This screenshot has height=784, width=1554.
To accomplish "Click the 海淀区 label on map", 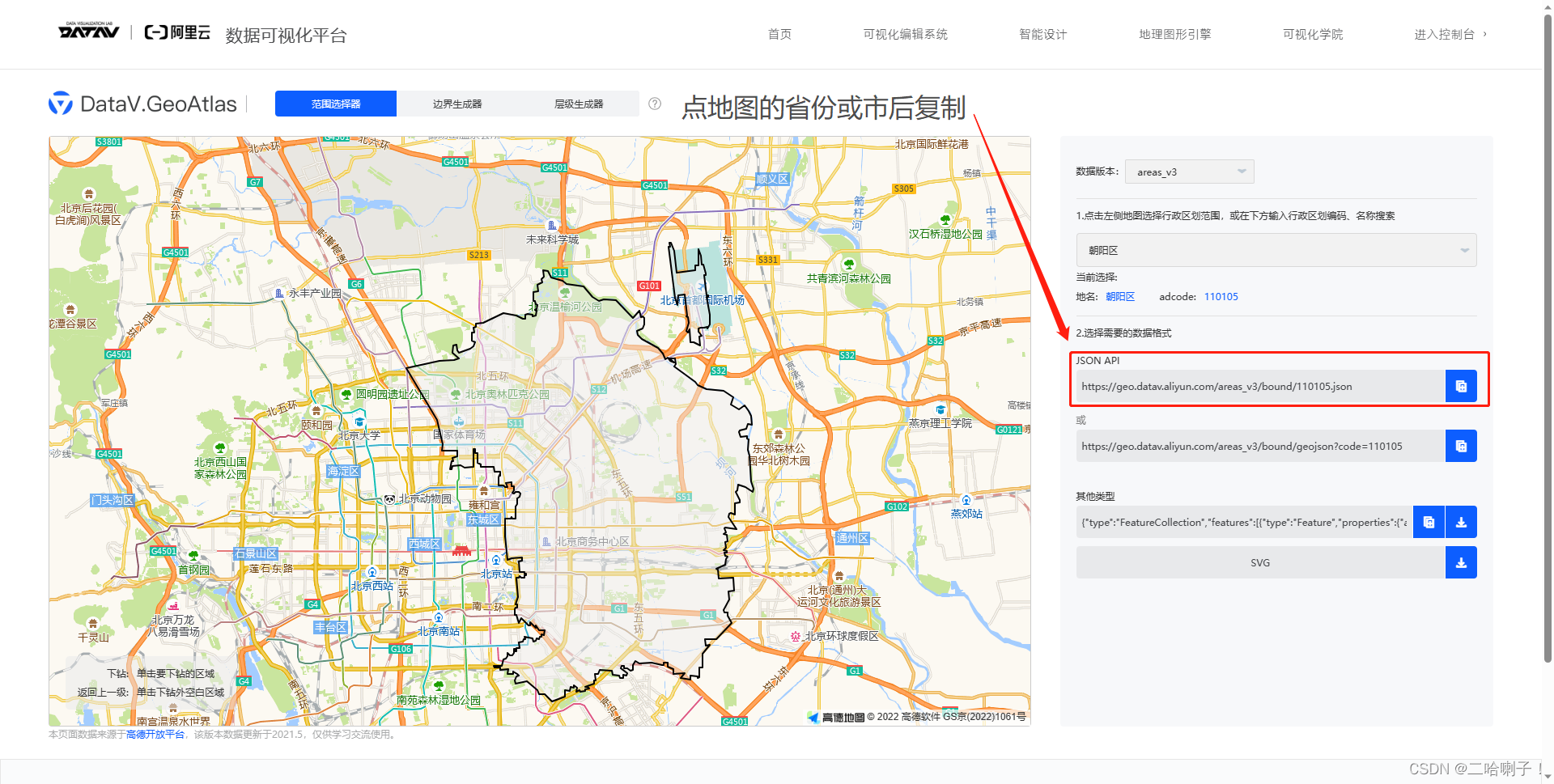I will click(x=343, y=471).
